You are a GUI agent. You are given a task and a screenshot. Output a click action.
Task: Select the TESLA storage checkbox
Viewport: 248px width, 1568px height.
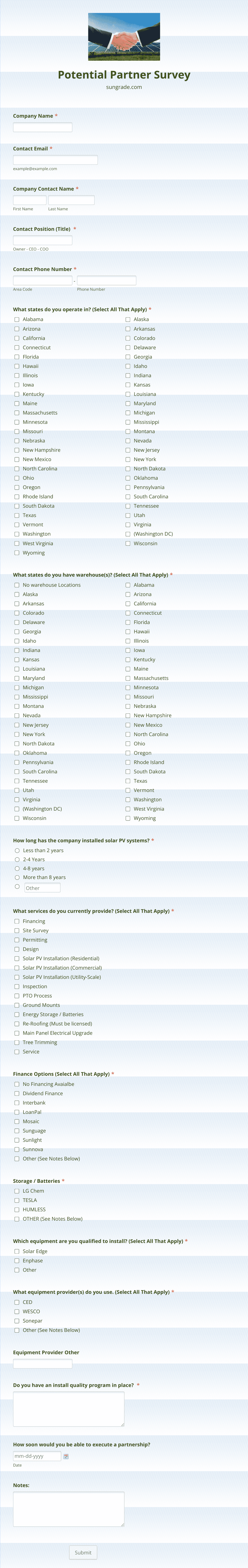(17, 1200)
